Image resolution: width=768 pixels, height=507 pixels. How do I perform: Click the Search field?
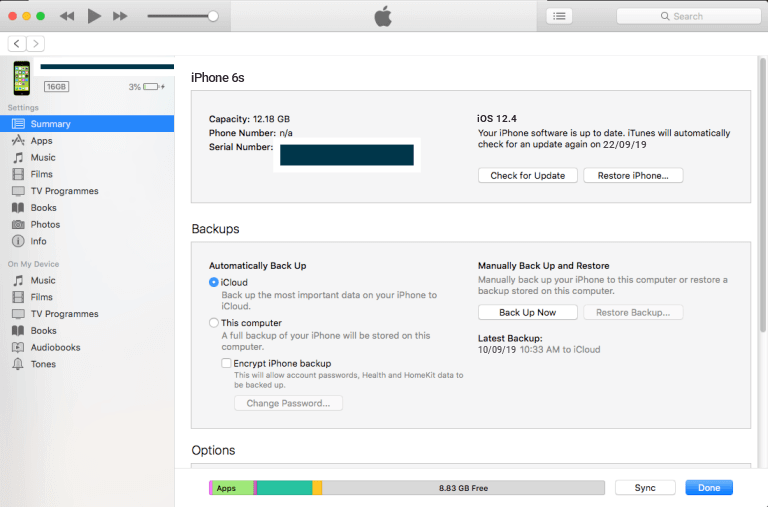tap(688, 16)
